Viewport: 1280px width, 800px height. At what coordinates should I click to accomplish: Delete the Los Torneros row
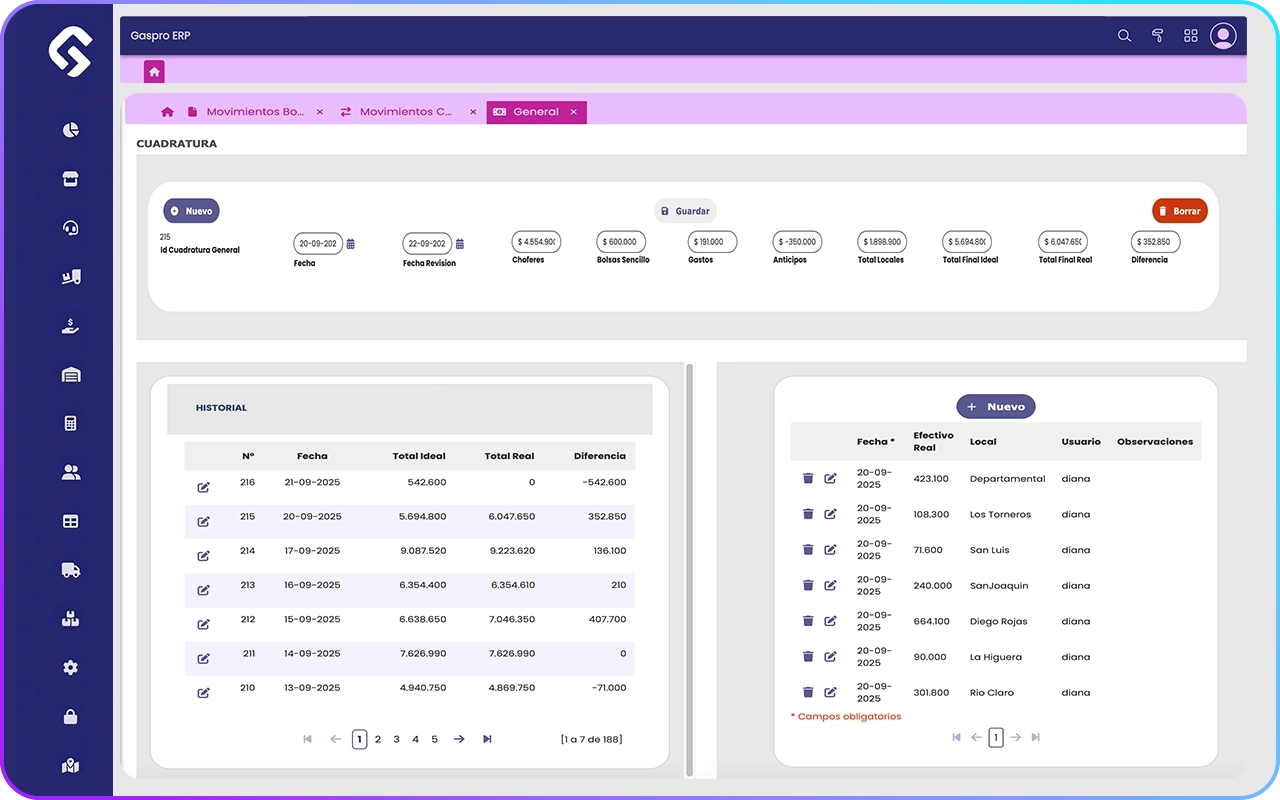click(808, 514)
